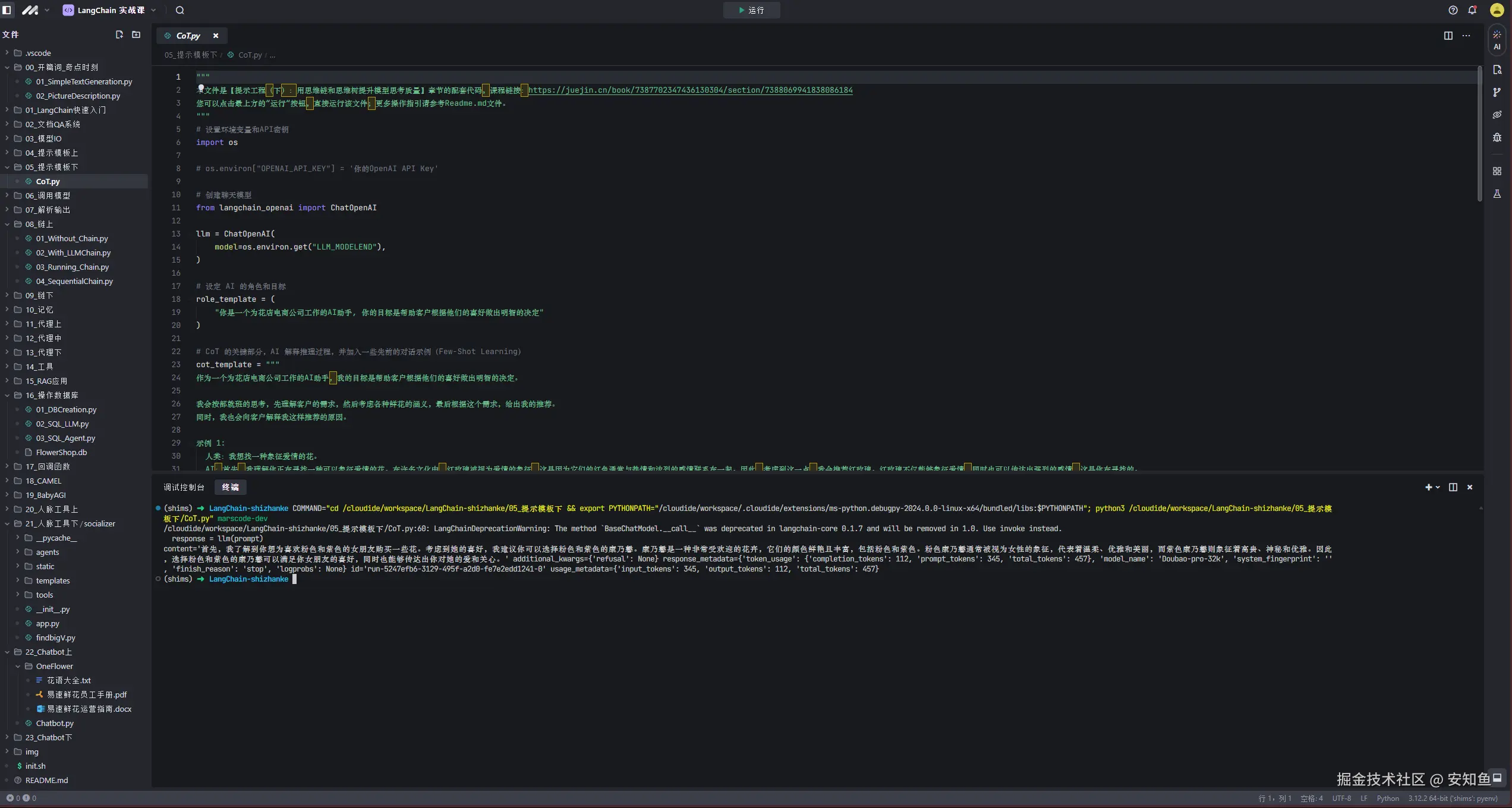1512x808 pixels.
Task: Toggle split editor layout button
Action: [1448, 36]
